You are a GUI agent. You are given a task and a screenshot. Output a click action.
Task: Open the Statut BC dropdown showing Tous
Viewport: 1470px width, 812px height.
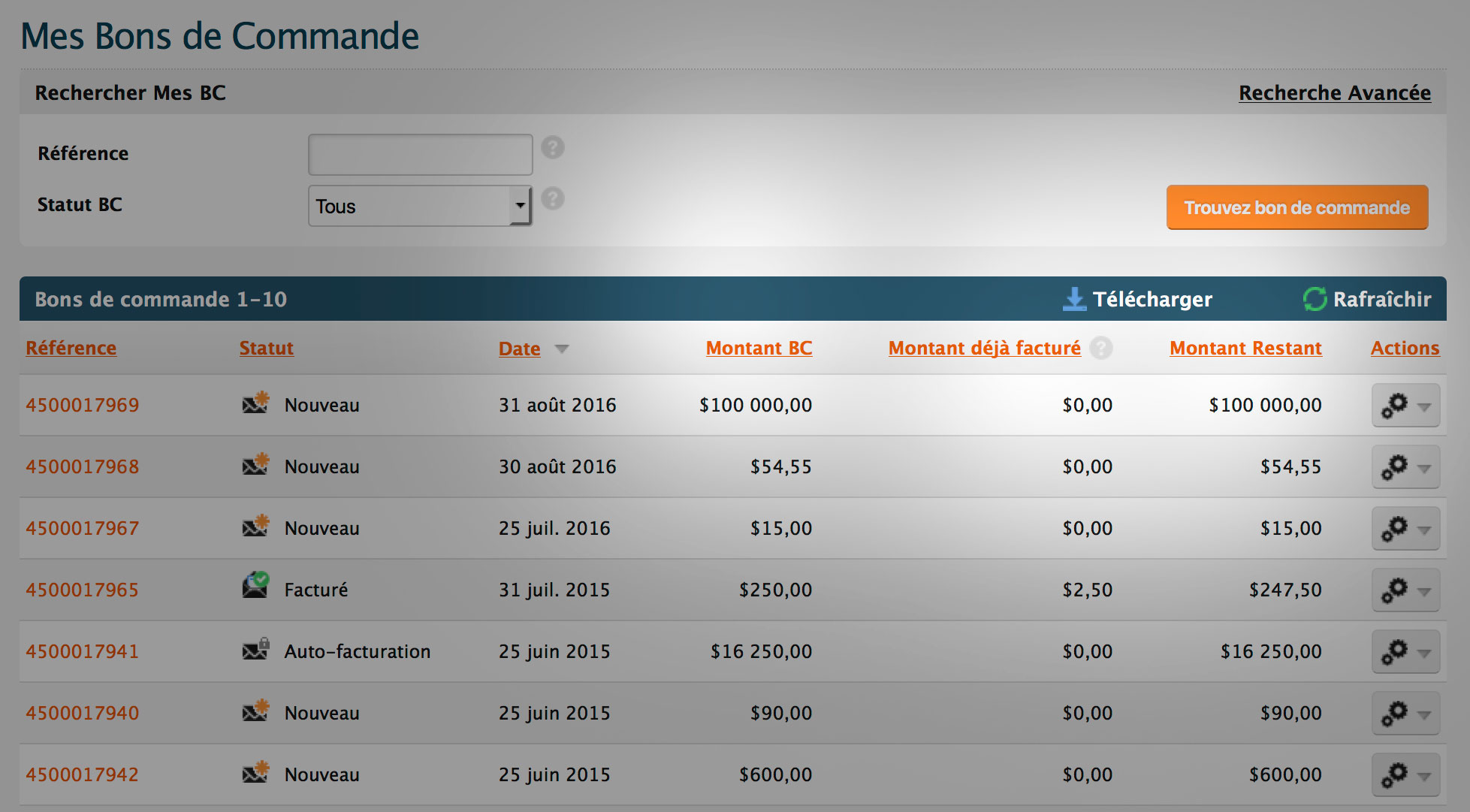[420, 206]
